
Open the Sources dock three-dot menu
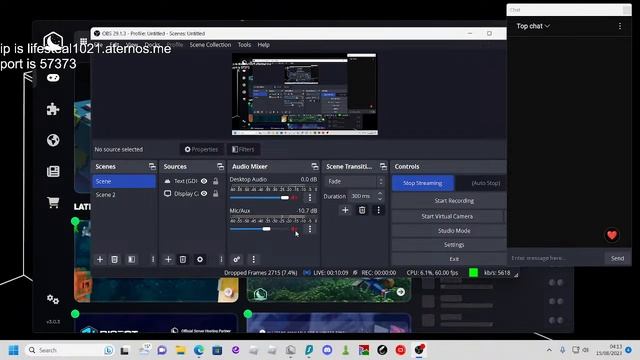[221, 260]
